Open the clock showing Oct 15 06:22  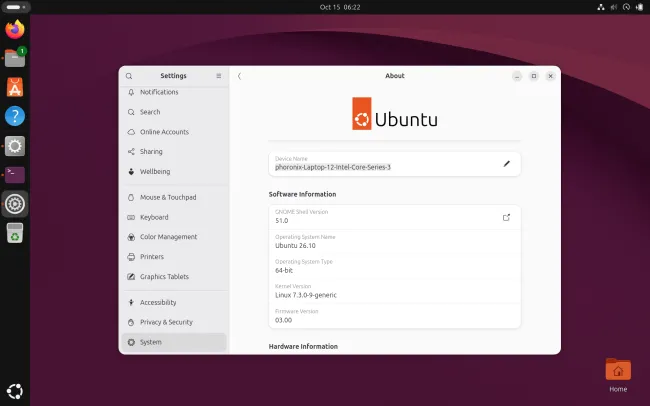pos(340,7)
